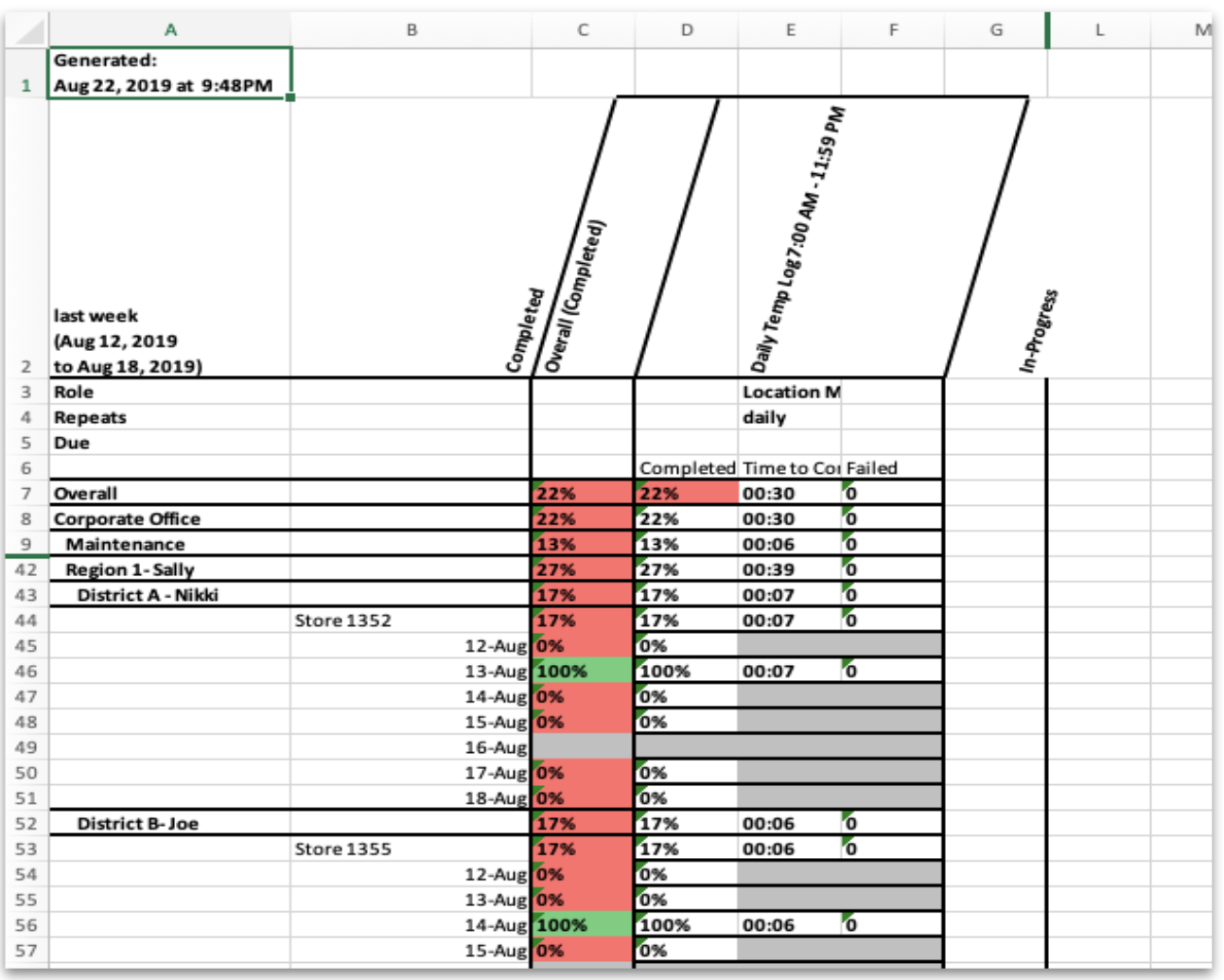Click the 00:07 cell in row 46

tap(790, 671)
